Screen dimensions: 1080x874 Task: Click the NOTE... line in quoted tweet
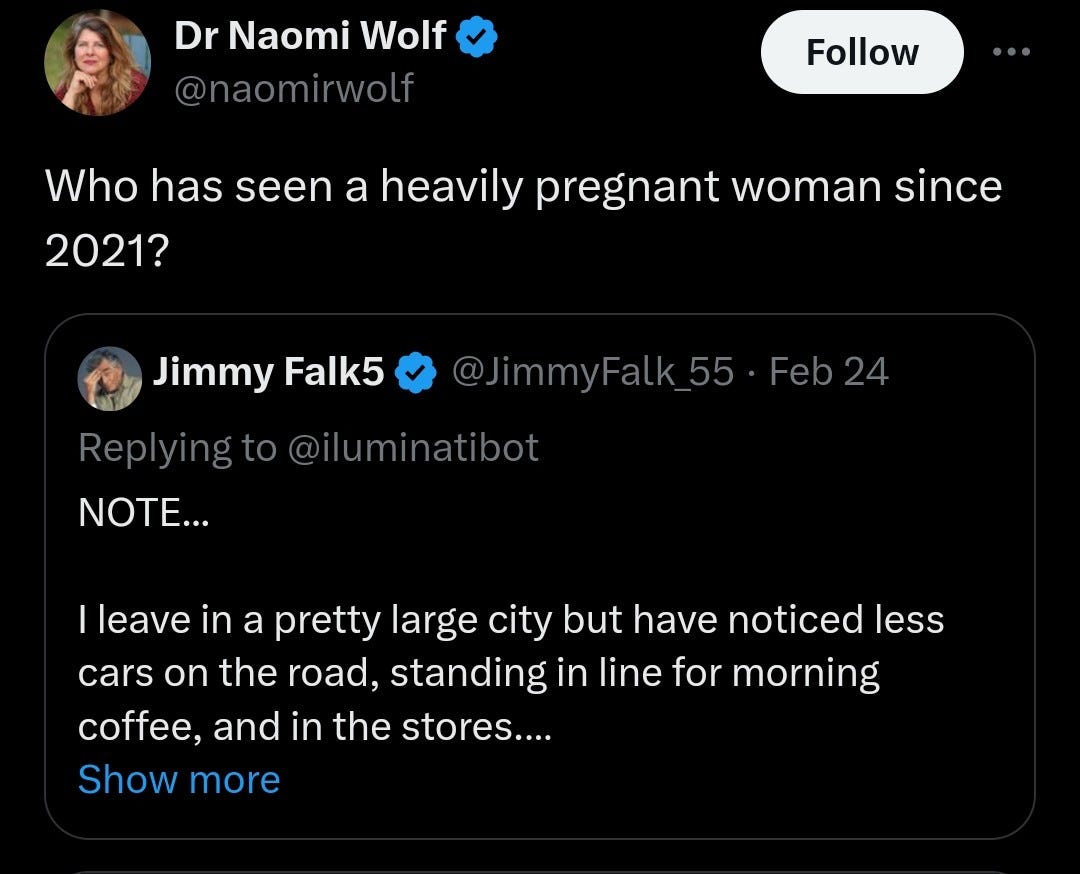(143, 513)
